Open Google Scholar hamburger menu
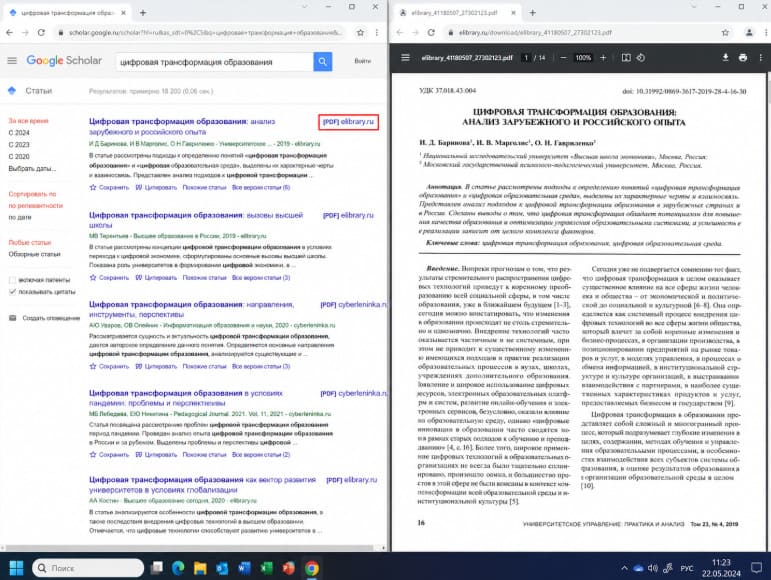 coord(12,60)
